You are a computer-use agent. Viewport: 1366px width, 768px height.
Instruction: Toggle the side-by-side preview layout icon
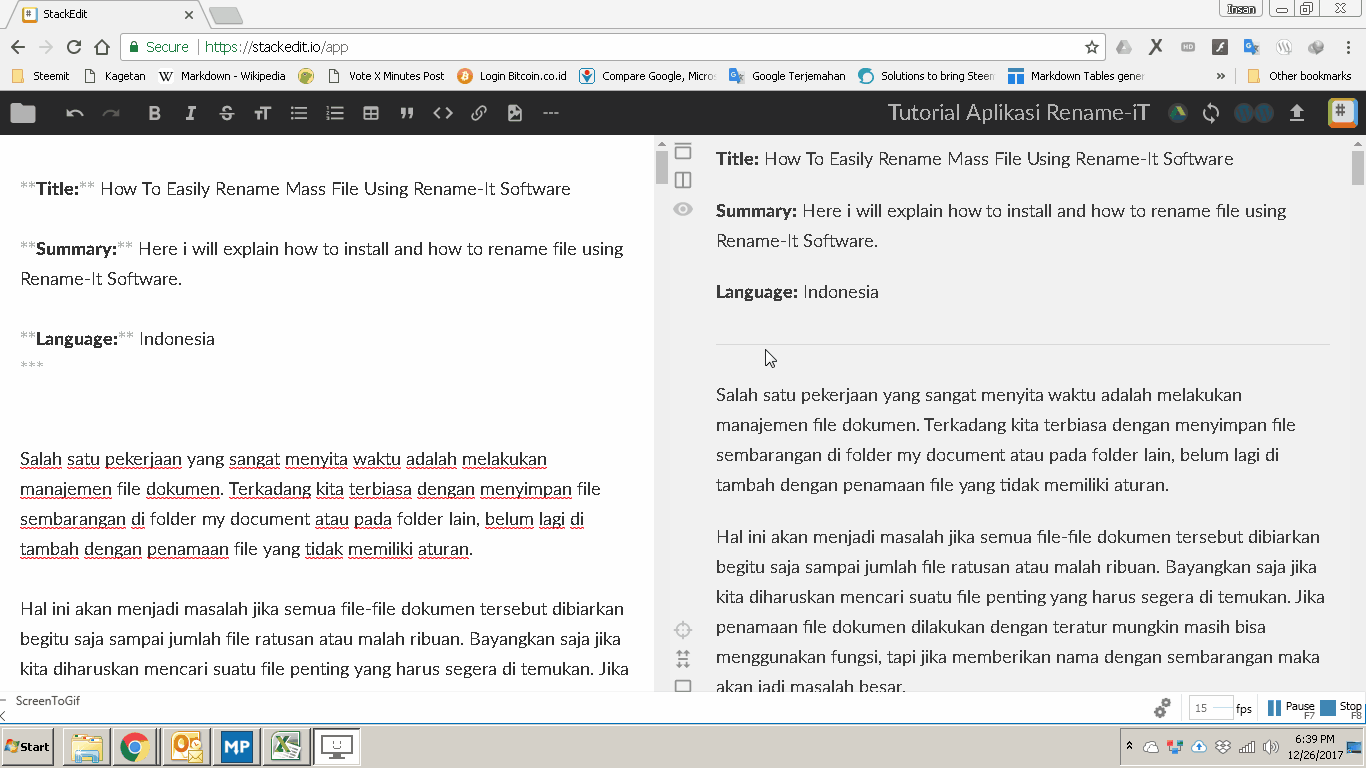683,180
